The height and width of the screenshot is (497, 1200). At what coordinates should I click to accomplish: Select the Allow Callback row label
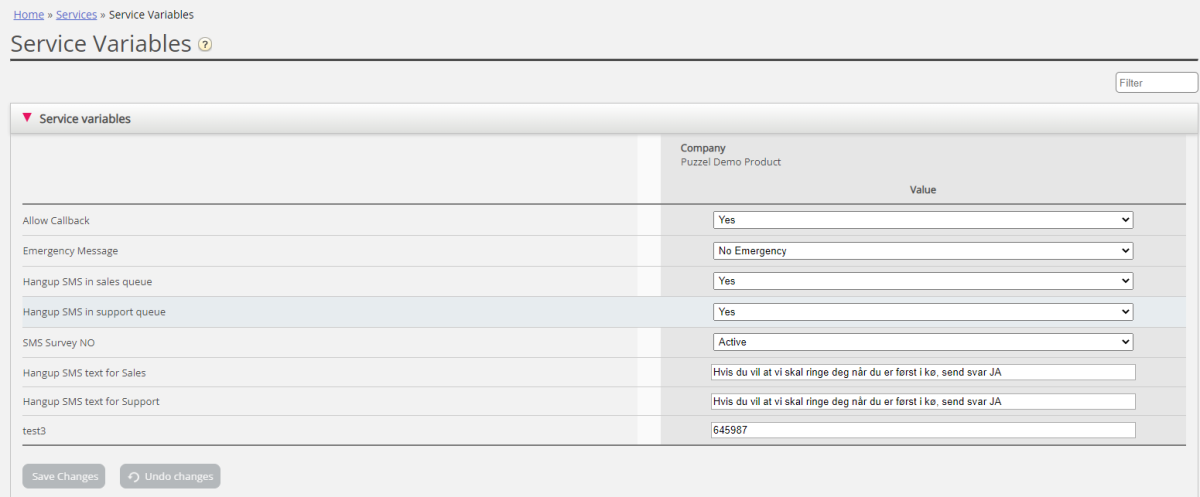[x=56, y=220]
